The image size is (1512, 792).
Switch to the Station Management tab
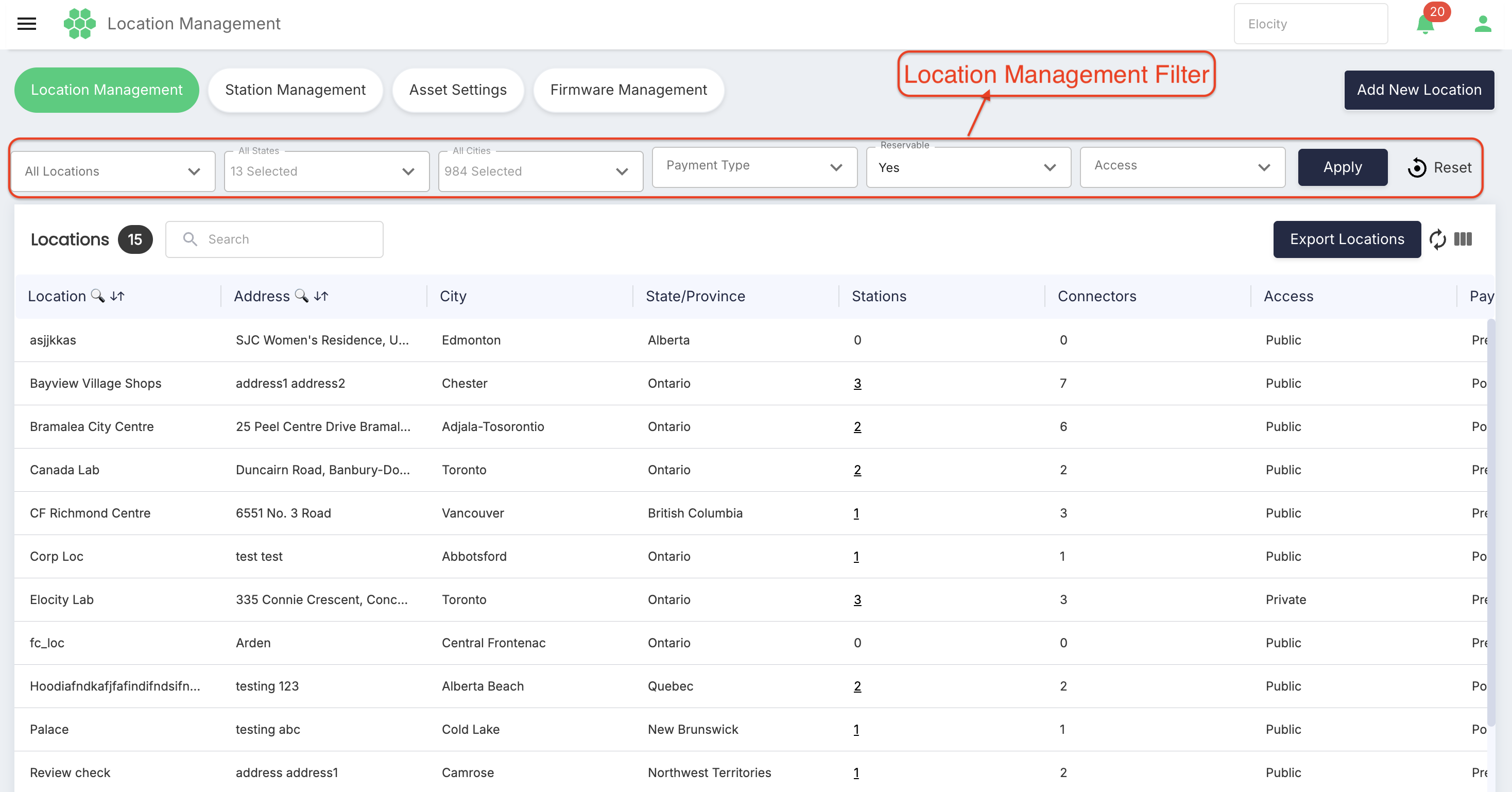coord(295,90)
